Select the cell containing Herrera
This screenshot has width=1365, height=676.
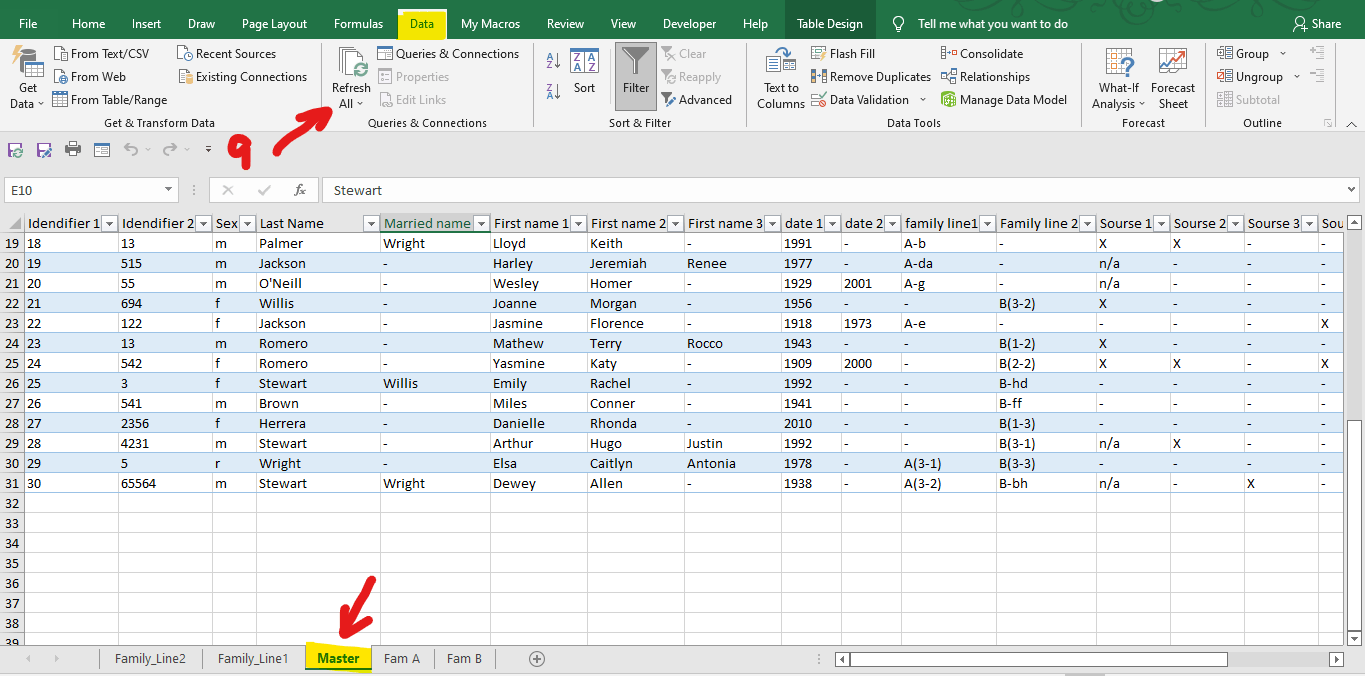pos(319,423)
